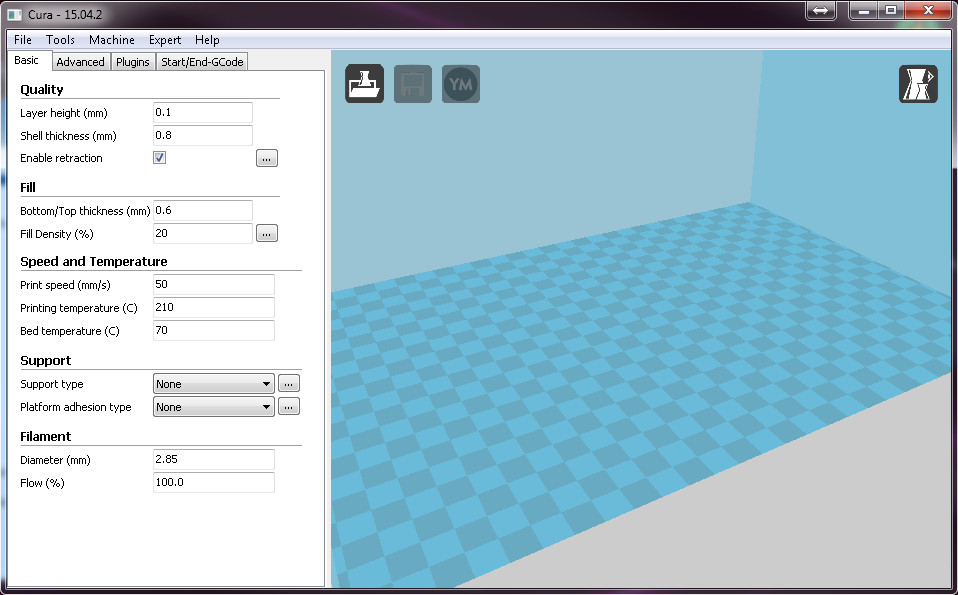Open the Tools menu
Screen dimensions: 958x595
pos(60,40)
